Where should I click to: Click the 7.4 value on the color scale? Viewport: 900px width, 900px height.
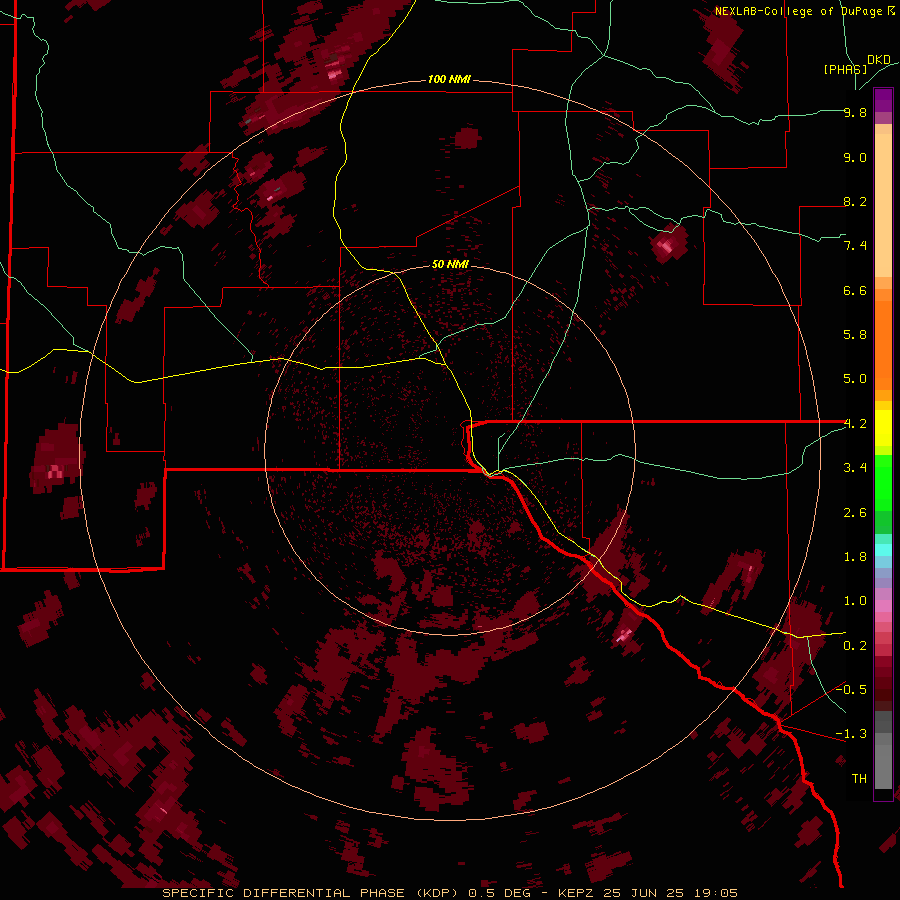855,246
